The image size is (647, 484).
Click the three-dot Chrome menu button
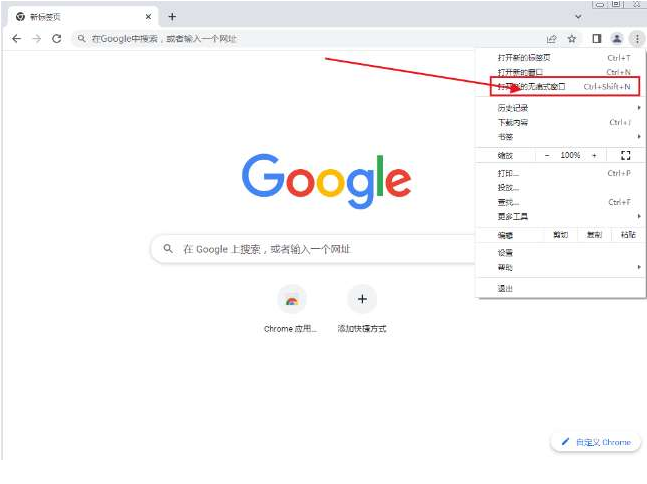(x=637, y=39)
